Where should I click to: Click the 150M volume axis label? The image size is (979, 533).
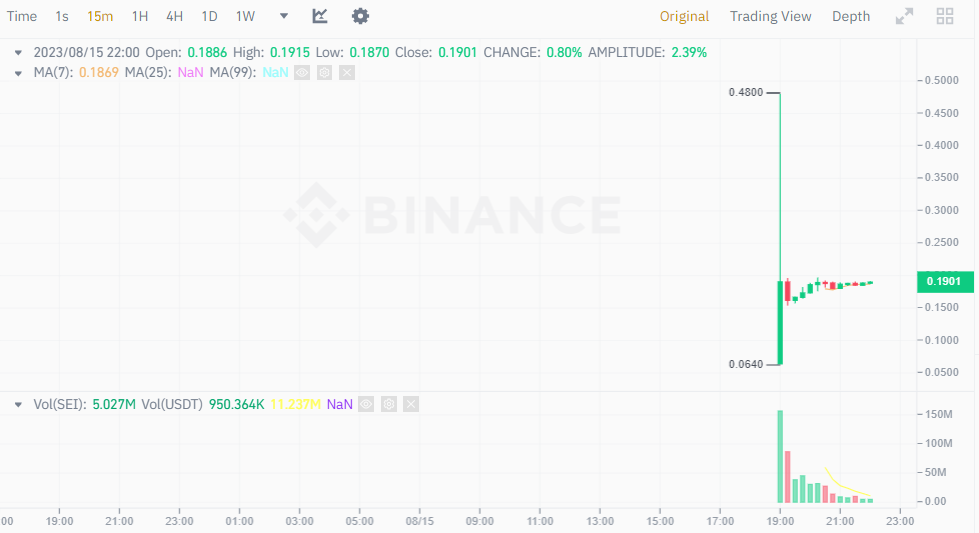(x=938, y=414)
